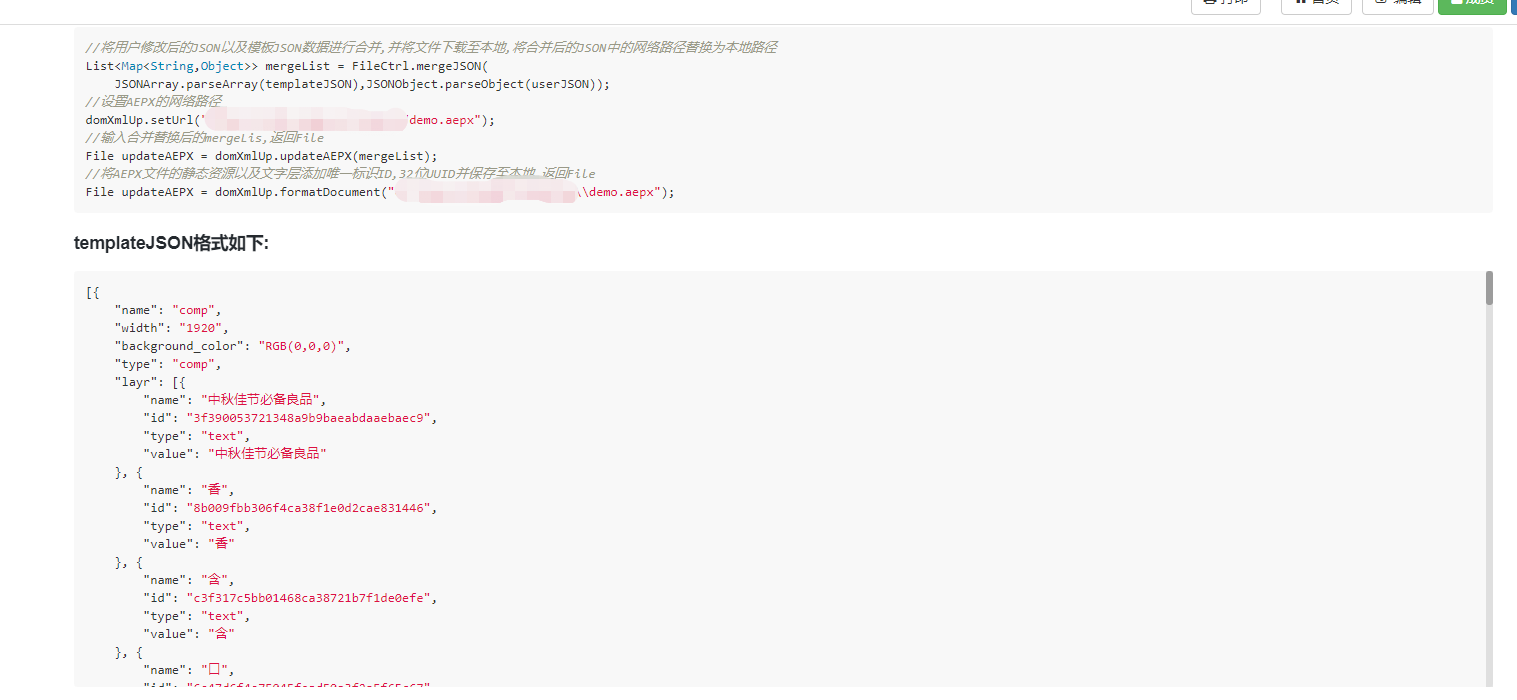Click the line "List<Map<String,Object>> mergeList"

pos(286,66)
